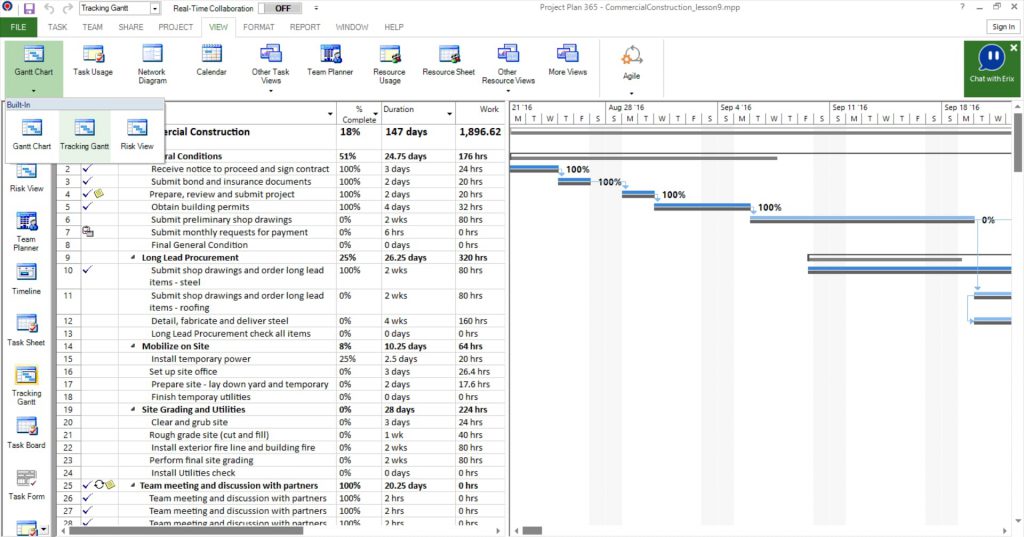Open the Resource Usage view
1024x537 pixels.
pyautogui.click(x=389, y=63)
